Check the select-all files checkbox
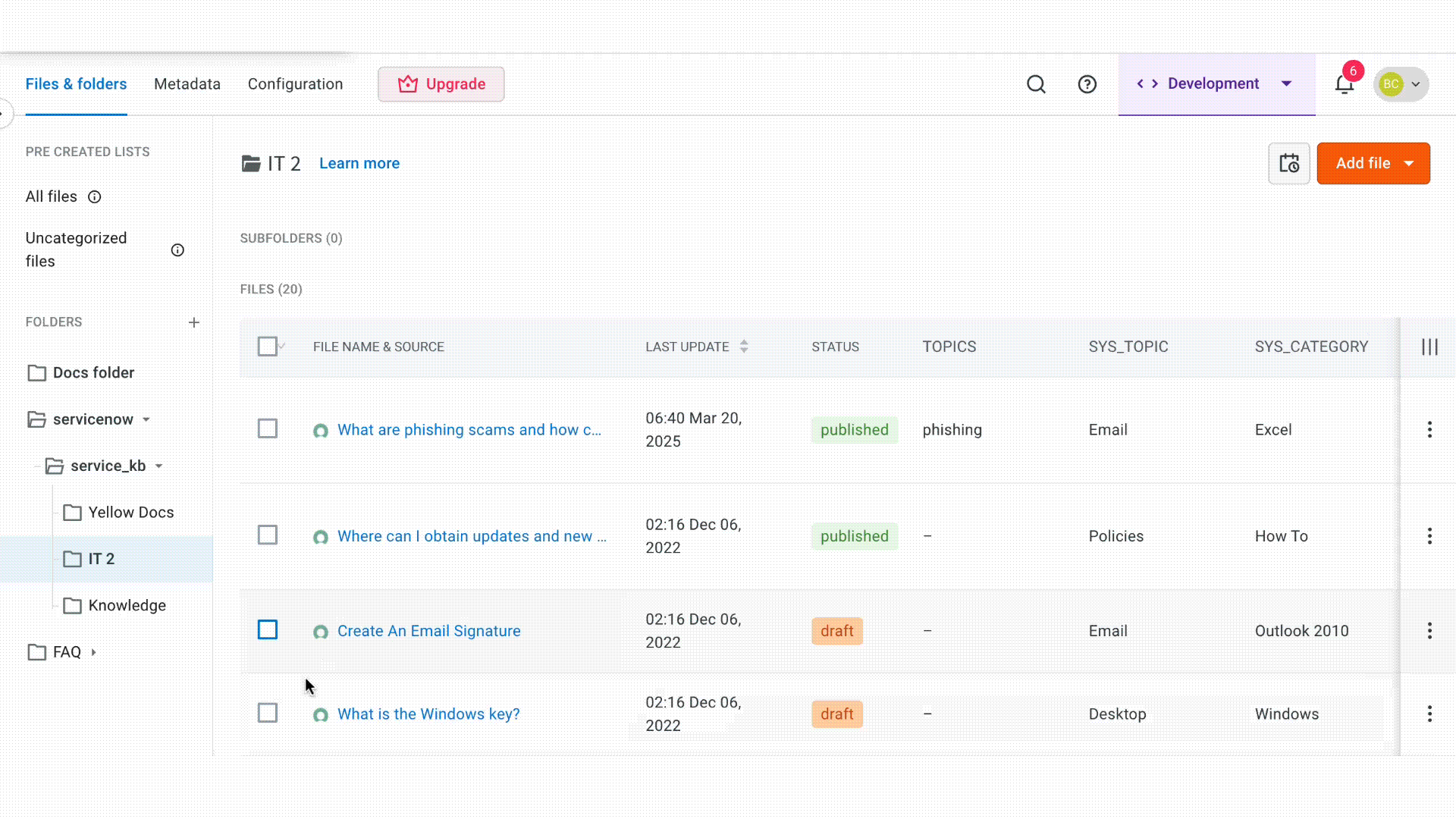Image resolution: width=1456 pixels, height=819 pixels. click(268, 346)
